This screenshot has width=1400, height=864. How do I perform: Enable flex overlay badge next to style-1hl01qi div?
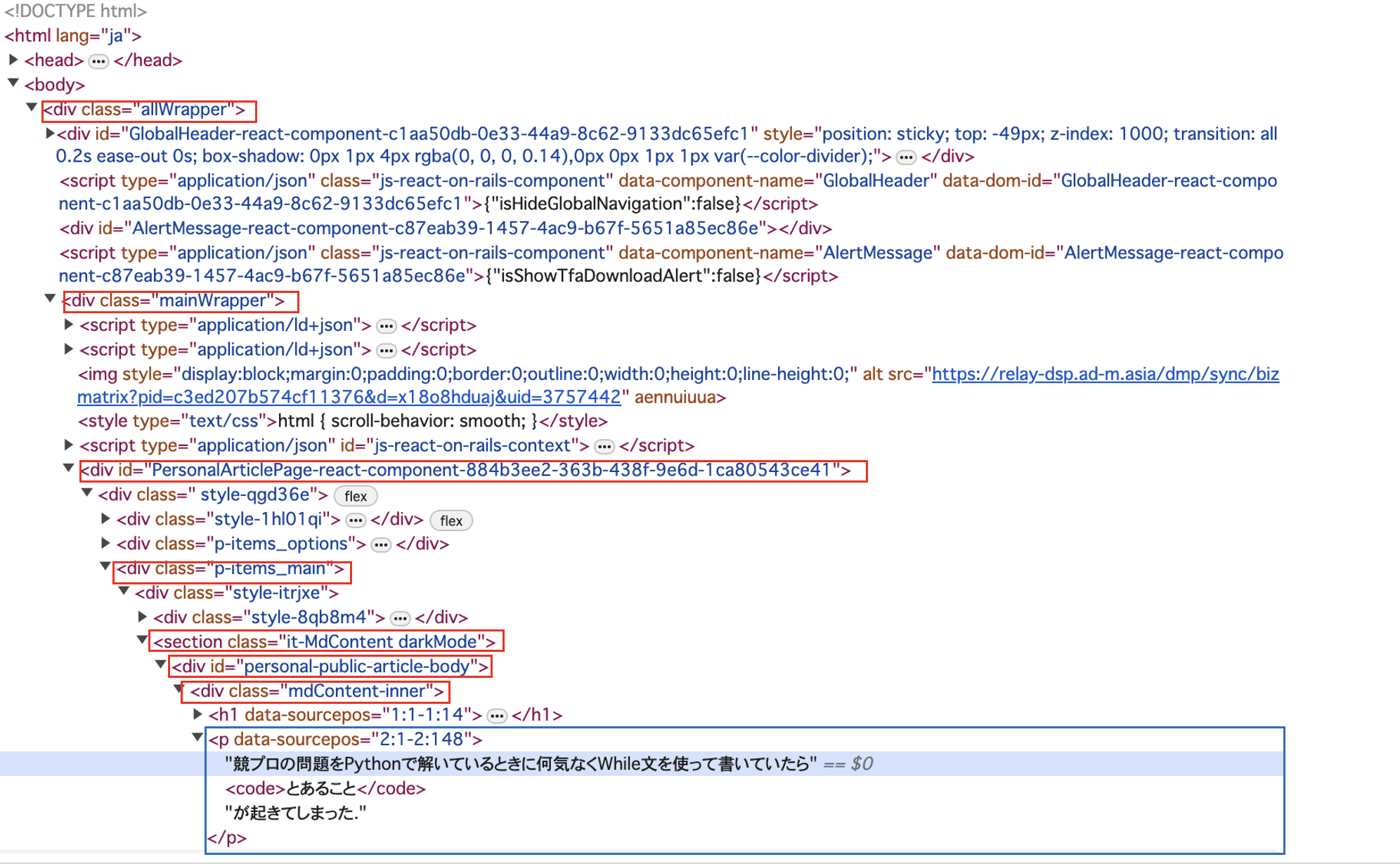tap(451, 521)
